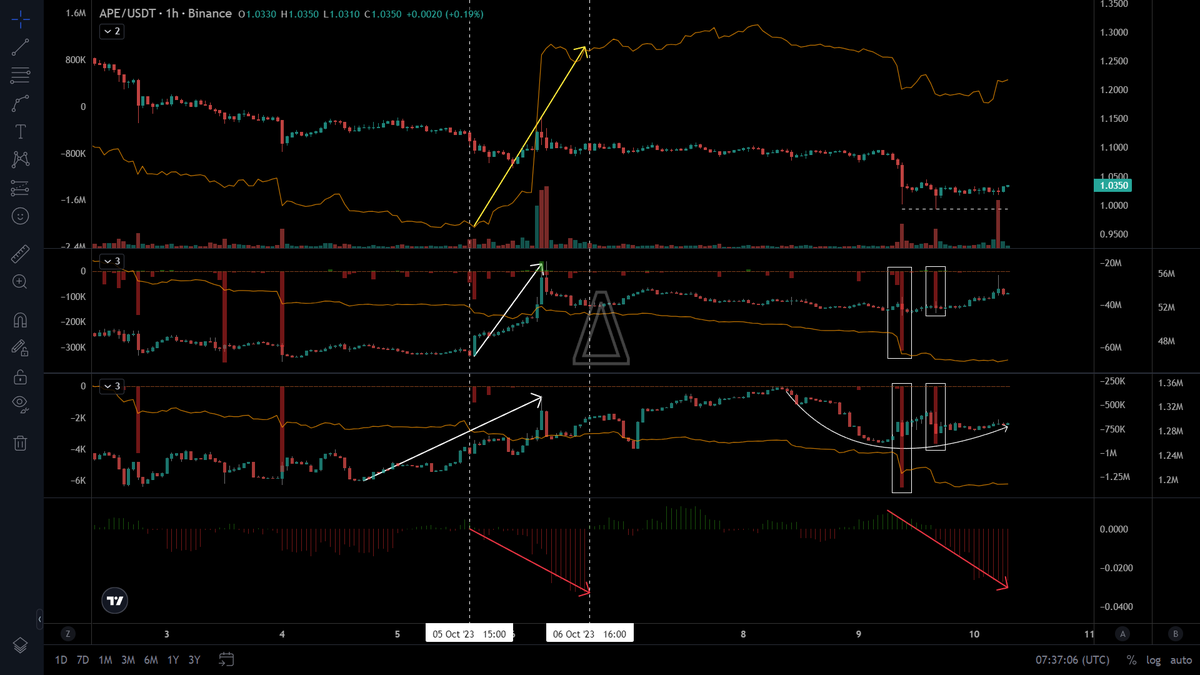1200x675 pixels.
Task: Toggle auto scale mode
Action: click(1181, 660)
